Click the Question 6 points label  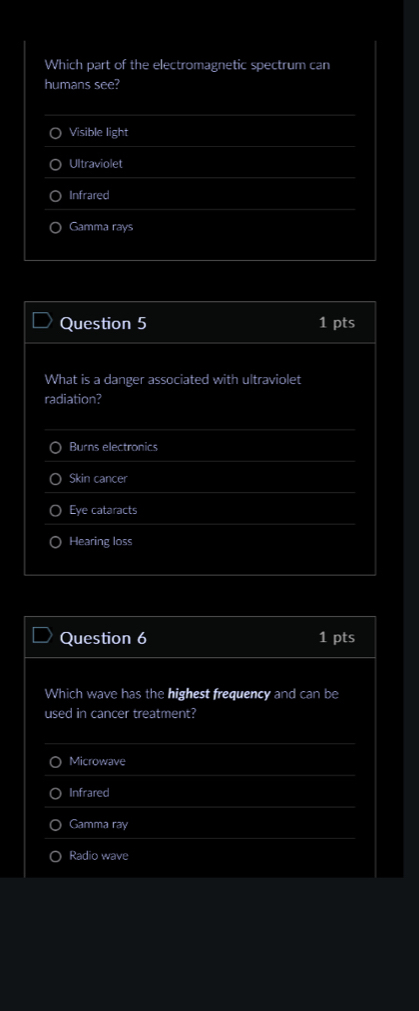click(336, 637)
